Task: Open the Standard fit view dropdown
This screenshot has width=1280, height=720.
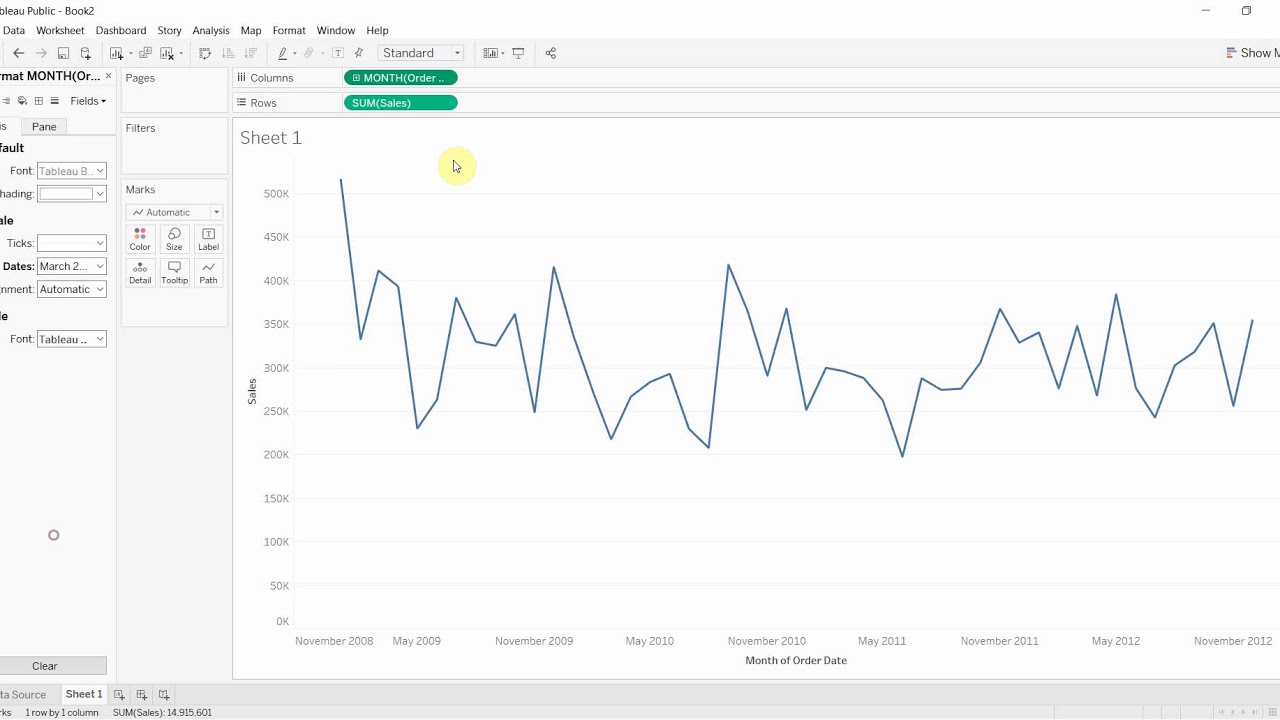Action: pyautogui.click(x=421, y=53)
